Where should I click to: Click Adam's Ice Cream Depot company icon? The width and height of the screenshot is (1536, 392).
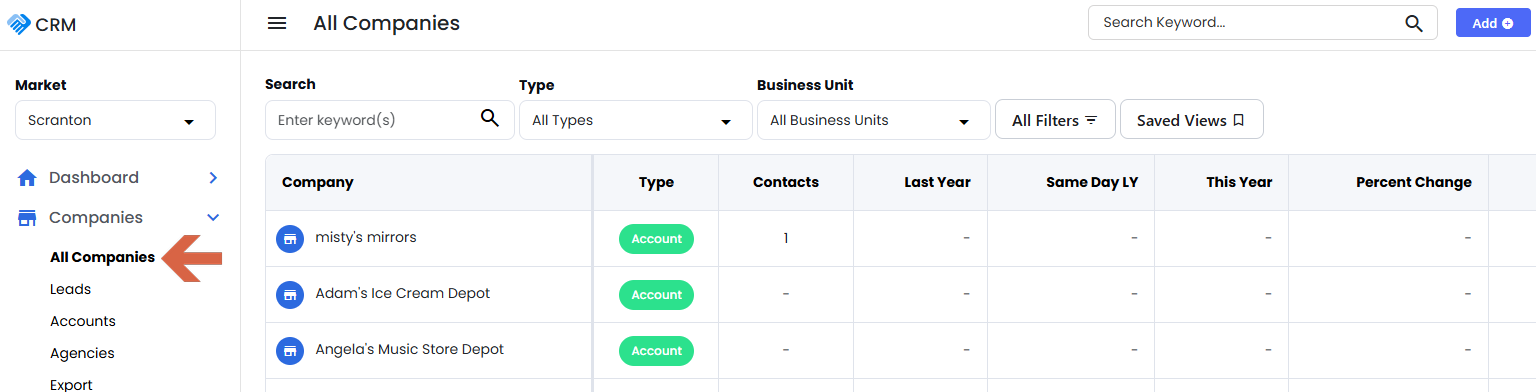[x=290, y=295]
